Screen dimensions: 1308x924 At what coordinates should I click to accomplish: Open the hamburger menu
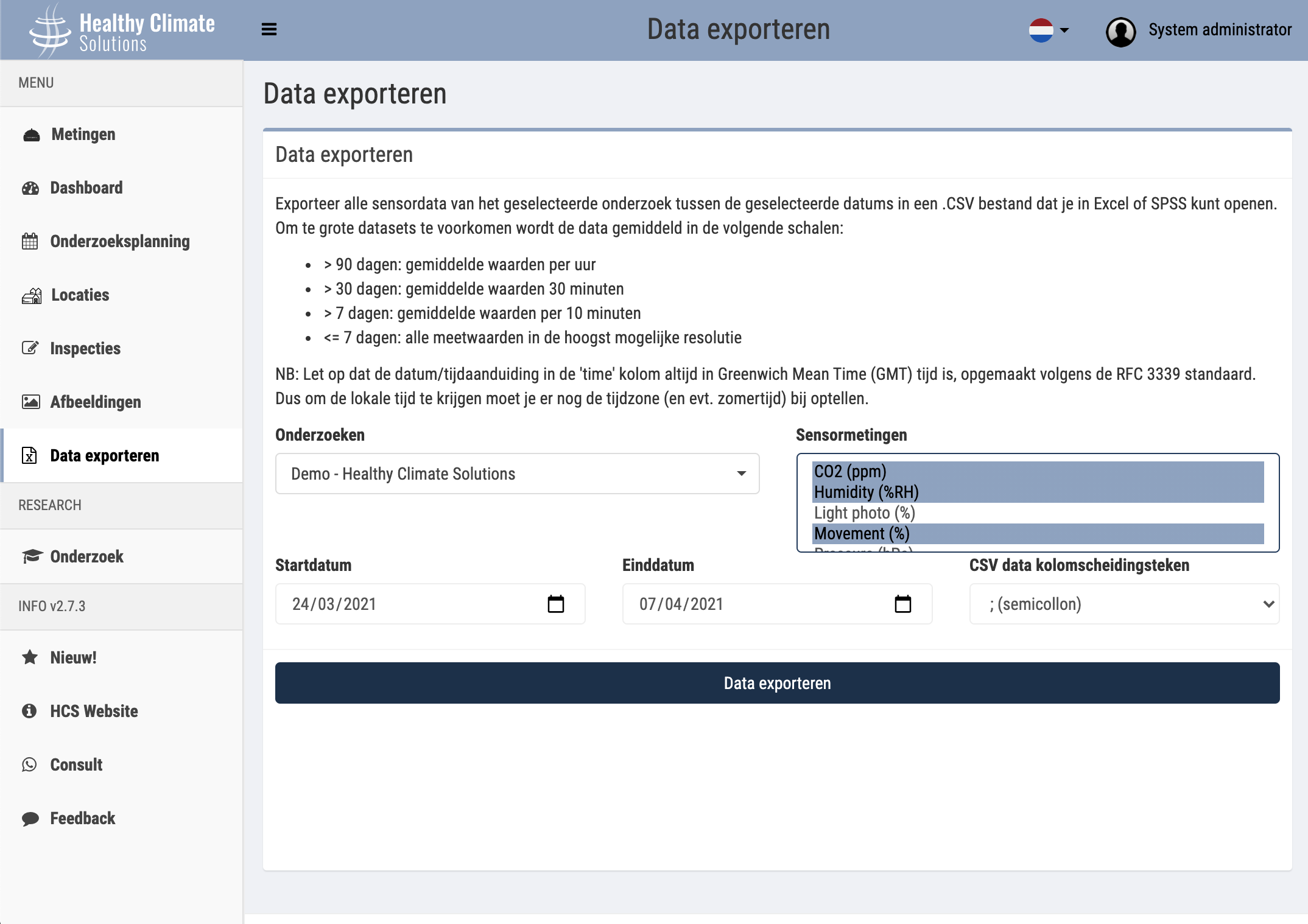point(268,29)
